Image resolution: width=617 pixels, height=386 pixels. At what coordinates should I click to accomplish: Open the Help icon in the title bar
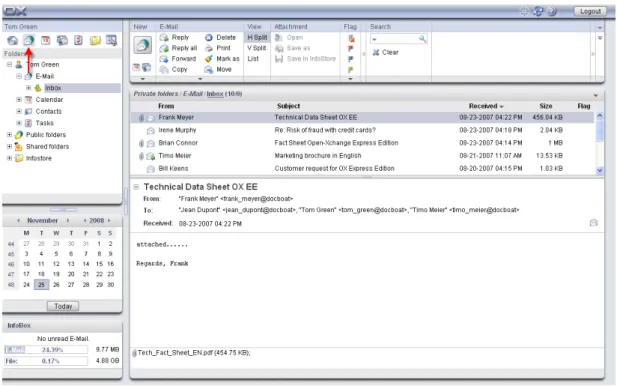point(552,11)
